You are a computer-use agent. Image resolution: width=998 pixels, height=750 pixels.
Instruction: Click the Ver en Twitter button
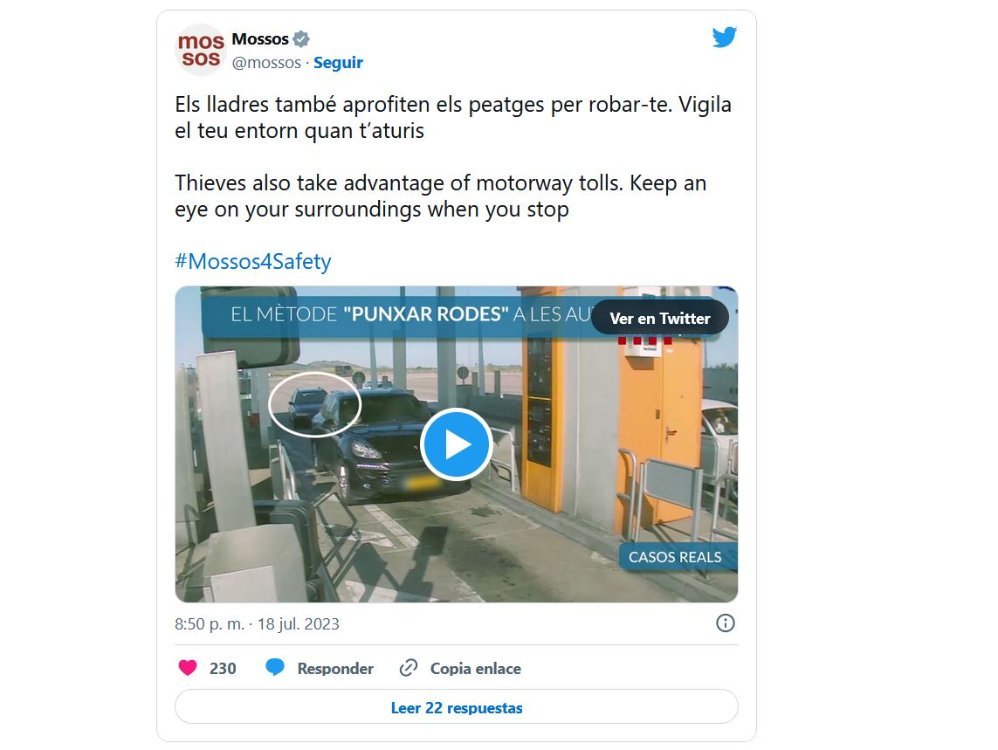pos(660,318)
